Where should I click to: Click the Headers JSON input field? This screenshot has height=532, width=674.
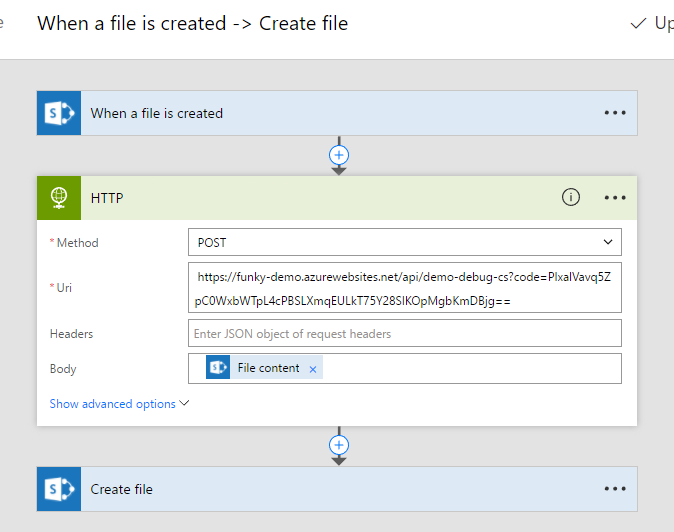click(404, 333)
